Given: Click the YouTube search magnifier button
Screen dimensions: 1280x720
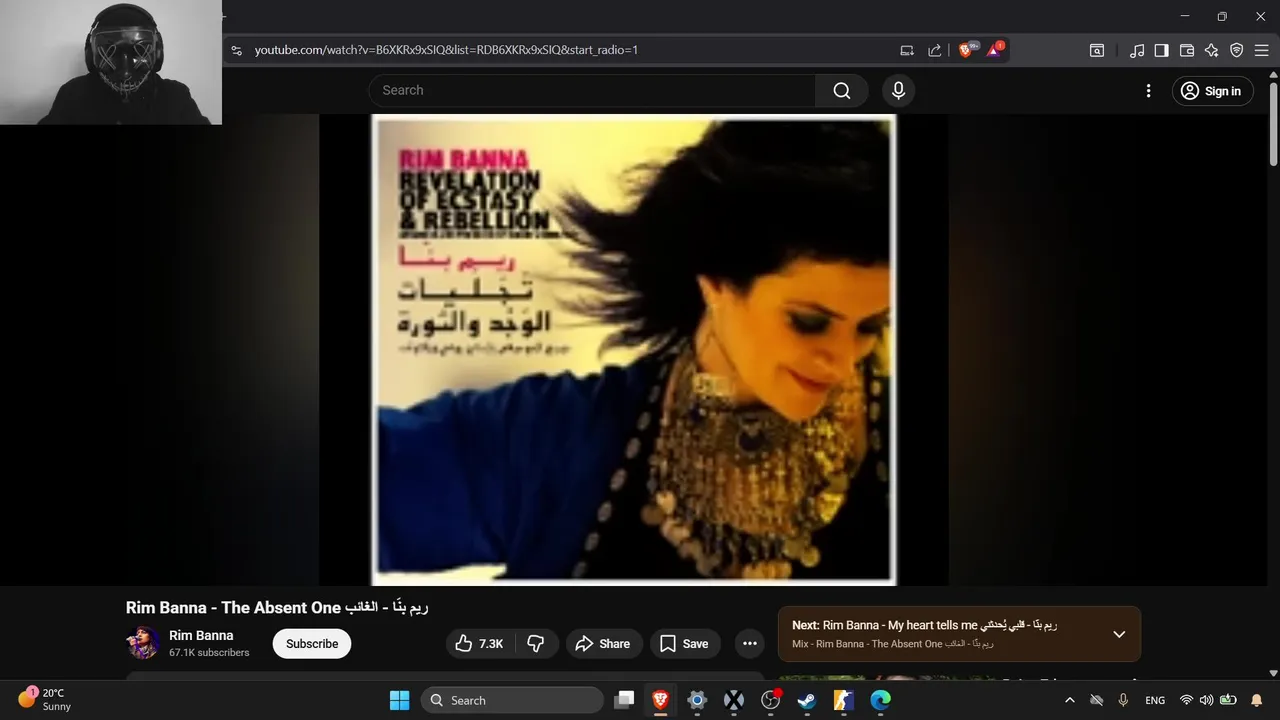Looking at the screenshot, I should (x=842, y=90).
